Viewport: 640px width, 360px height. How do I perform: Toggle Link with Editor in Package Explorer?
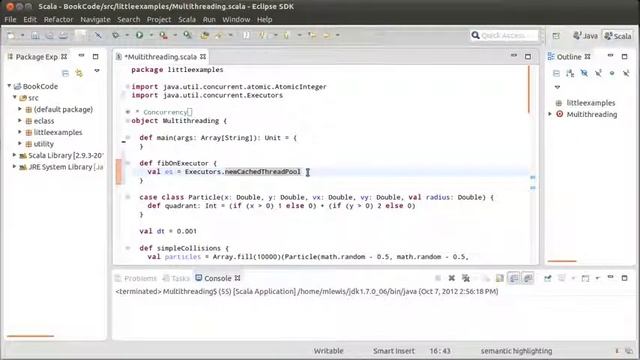click(79, 73)
